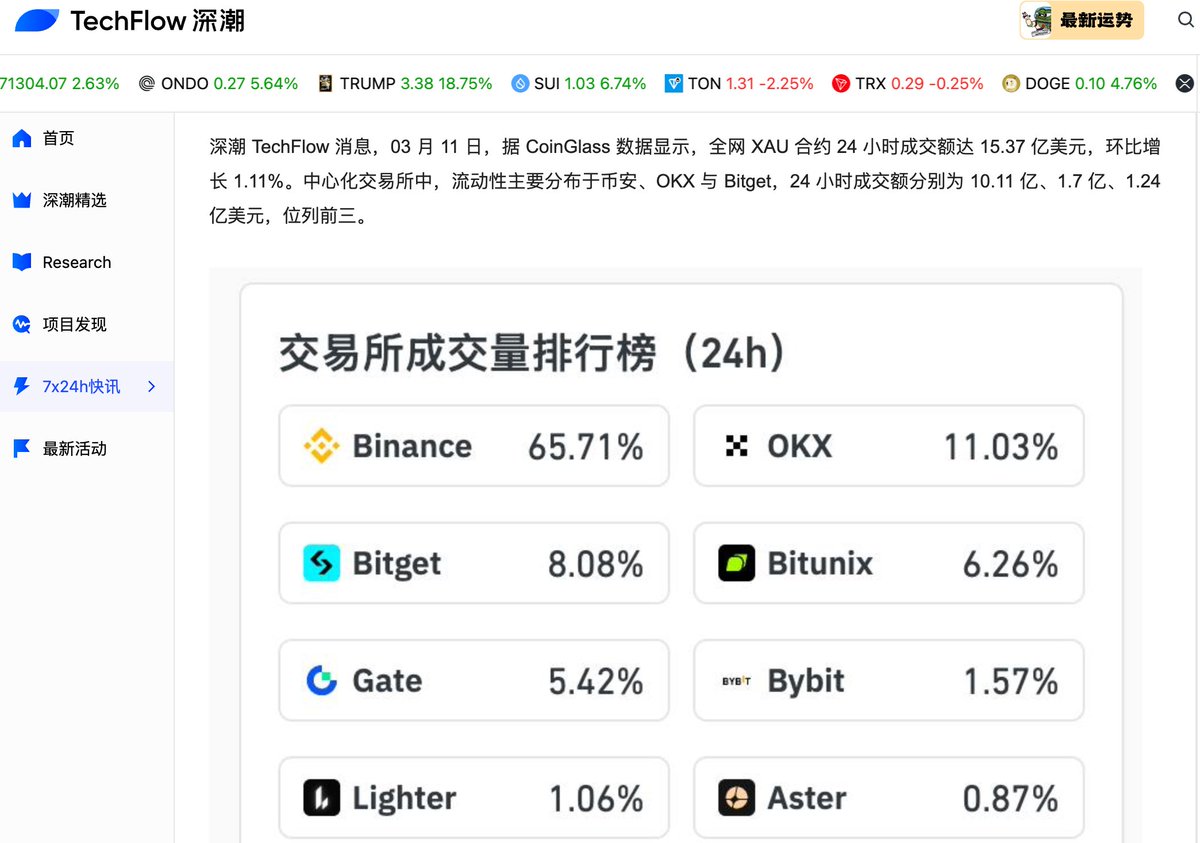
Task: Open the search magnifier icon
Action: pos(1186,20)
